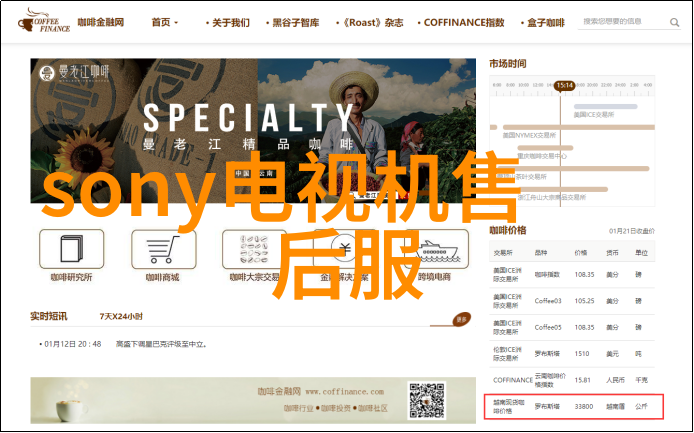This screenshot has width=694, height=433.
Task: Click the COFFINANCE cell in price table
Action: 513,380
